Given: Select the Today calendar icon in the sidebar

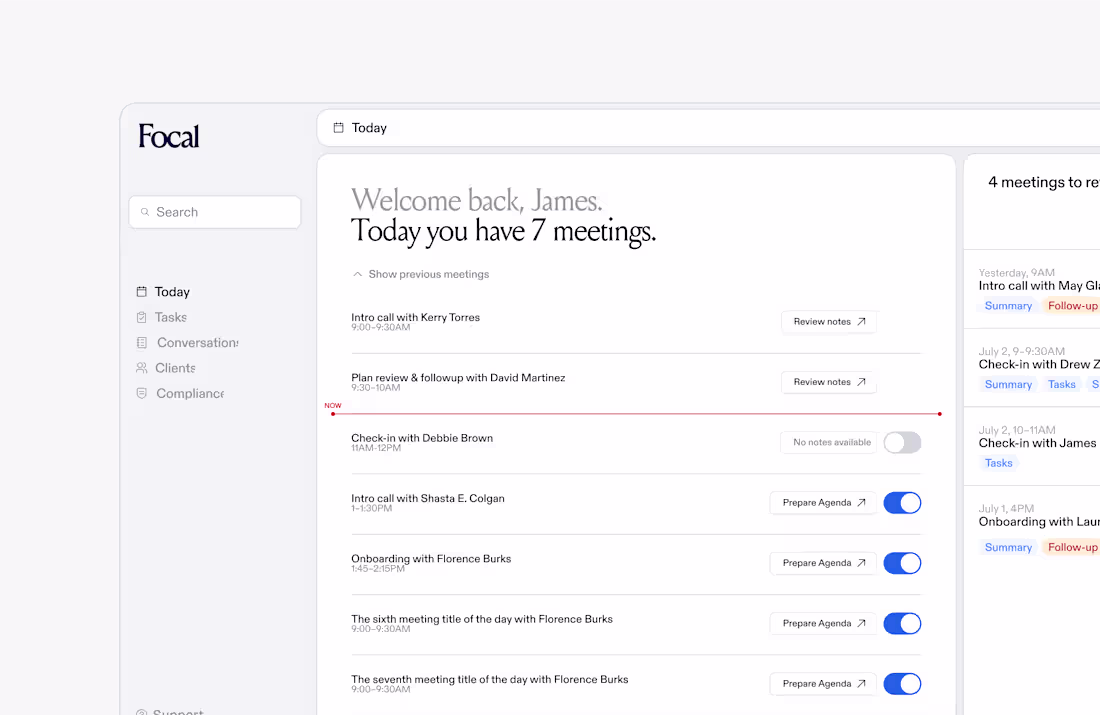Looking at the screenshot, I should click(x=140, y=291).
